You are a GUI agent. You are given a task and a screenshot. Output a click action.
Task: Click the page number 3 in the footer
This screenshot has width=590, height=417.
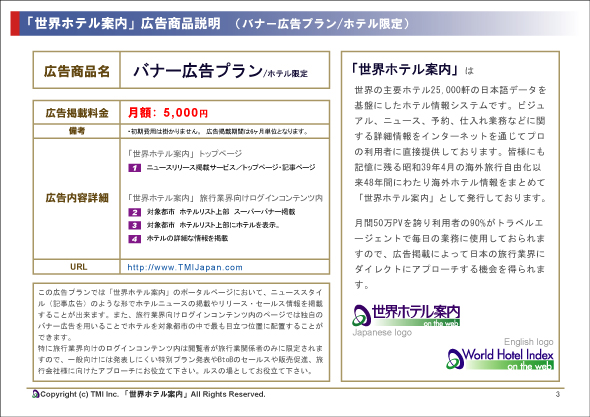pos(558,394)
